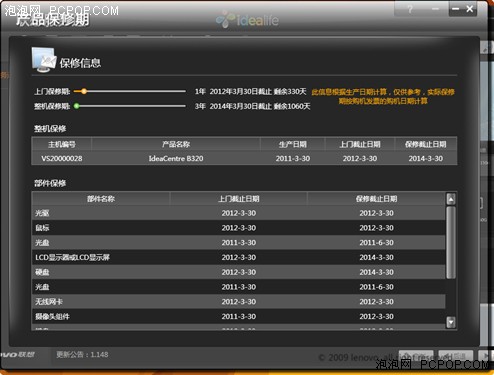Click 2014-3-30 warranty date in LCD row
The height and width of the screenshot is (375, 494).
376,257
